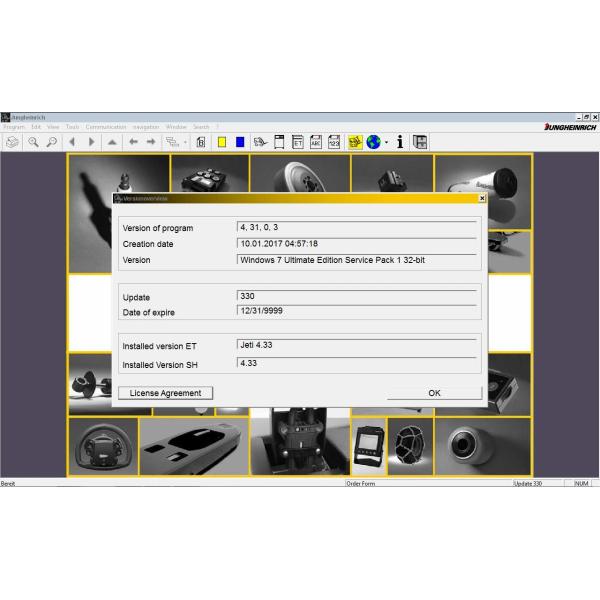Select the yellow square in the toolbar
Image resolution: width=600 pixels, height=600 pixels.
click(222, 142)
